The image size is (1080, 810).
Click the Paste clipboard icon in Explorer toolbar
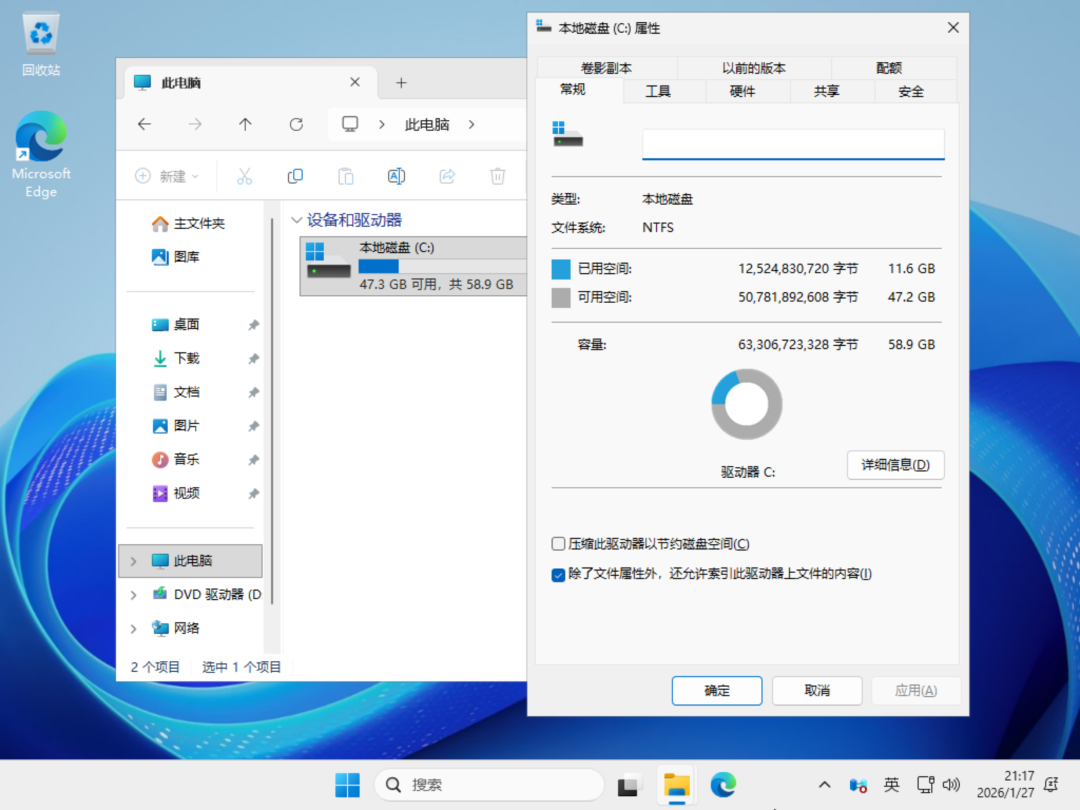tap(346, 176)
